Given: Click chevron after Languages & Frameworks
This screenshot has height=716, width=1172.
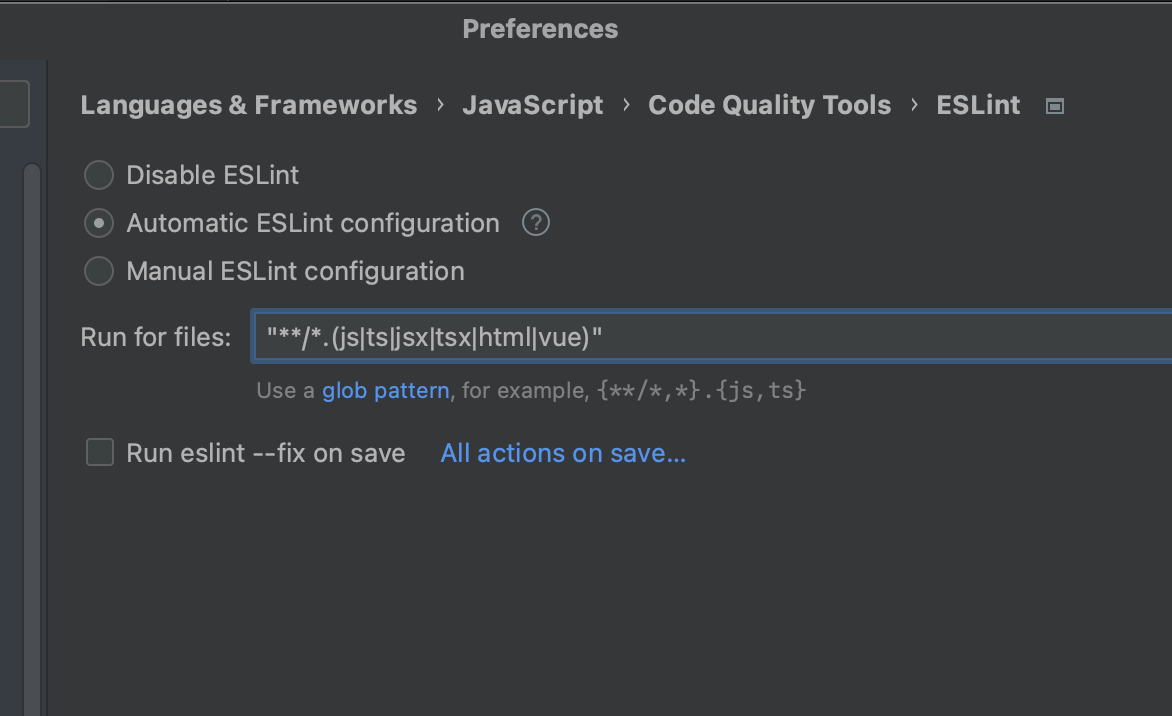Looking at the screenshot, I should tap(440, 105).
